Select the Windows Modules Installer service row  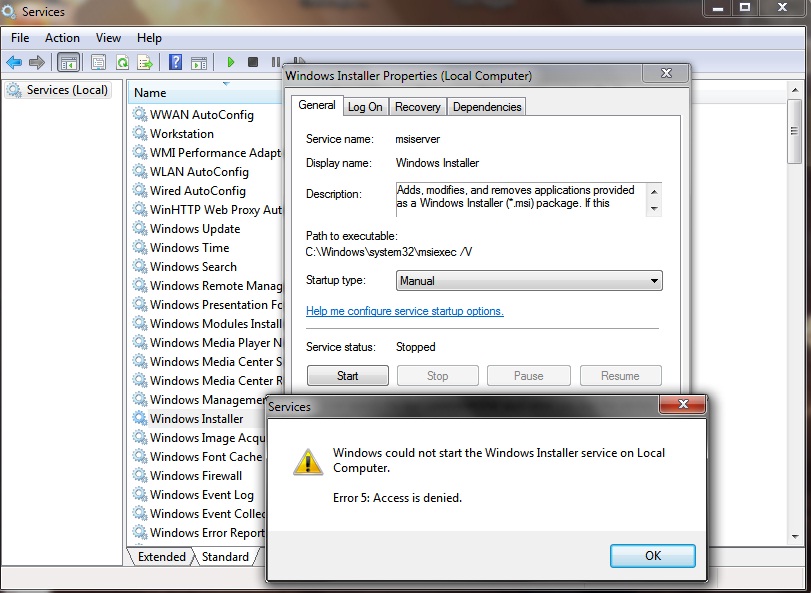coord(206,324)
